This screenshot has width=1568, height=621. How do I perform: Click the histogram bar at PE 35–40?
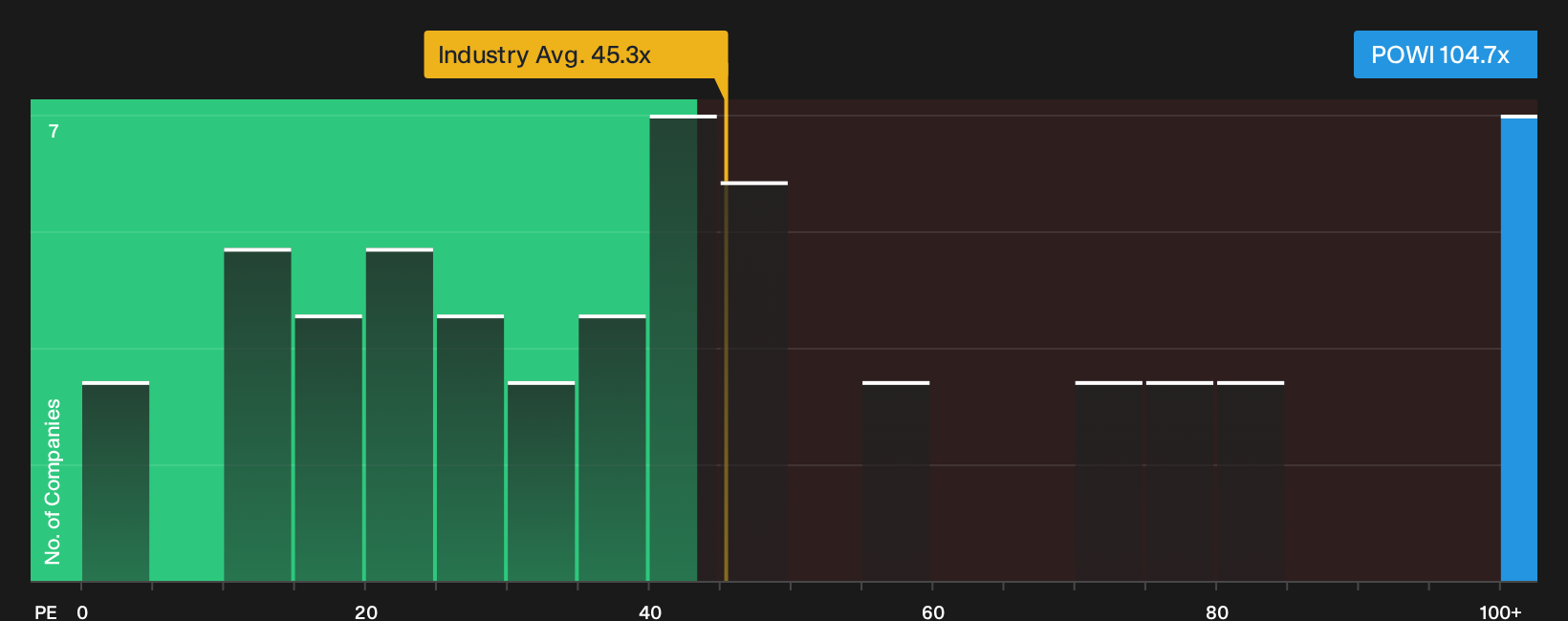pyautogui.click(x=612, y=448)
